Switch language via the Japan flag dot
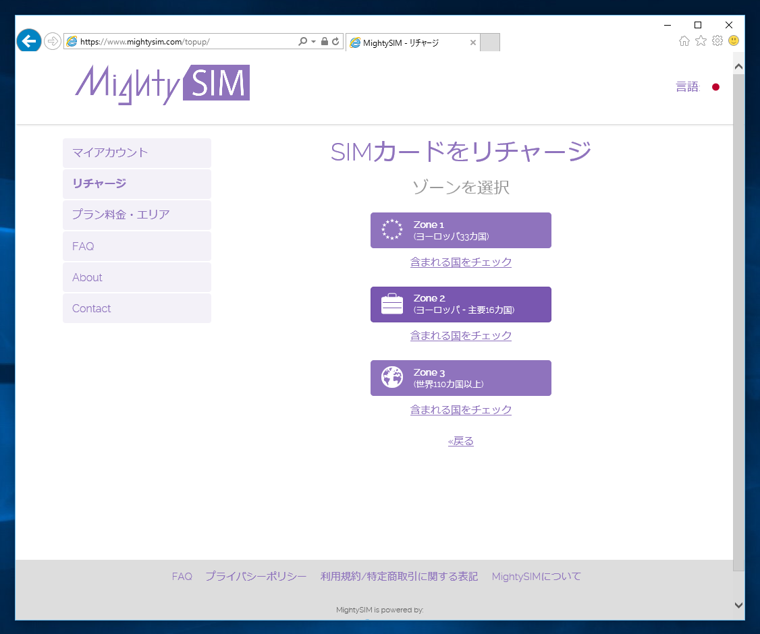This screenshot has height=634, width=760. tap(715, 87)
